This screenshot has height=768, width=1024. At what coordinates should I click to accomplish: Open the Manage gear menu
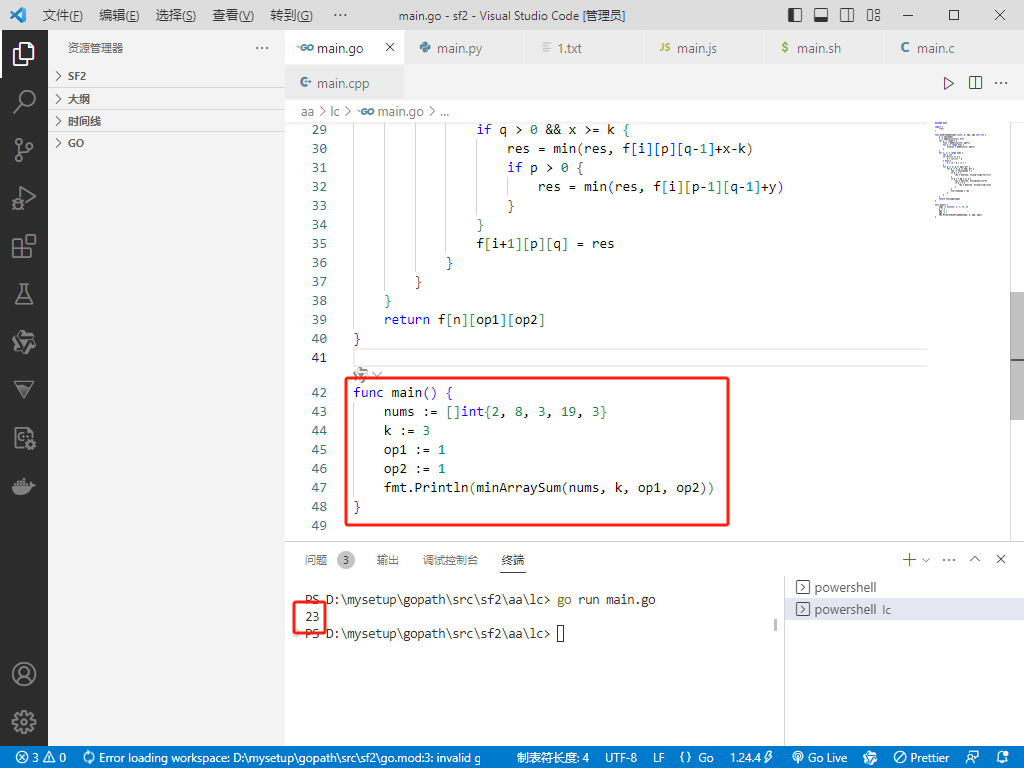point(24,722)
